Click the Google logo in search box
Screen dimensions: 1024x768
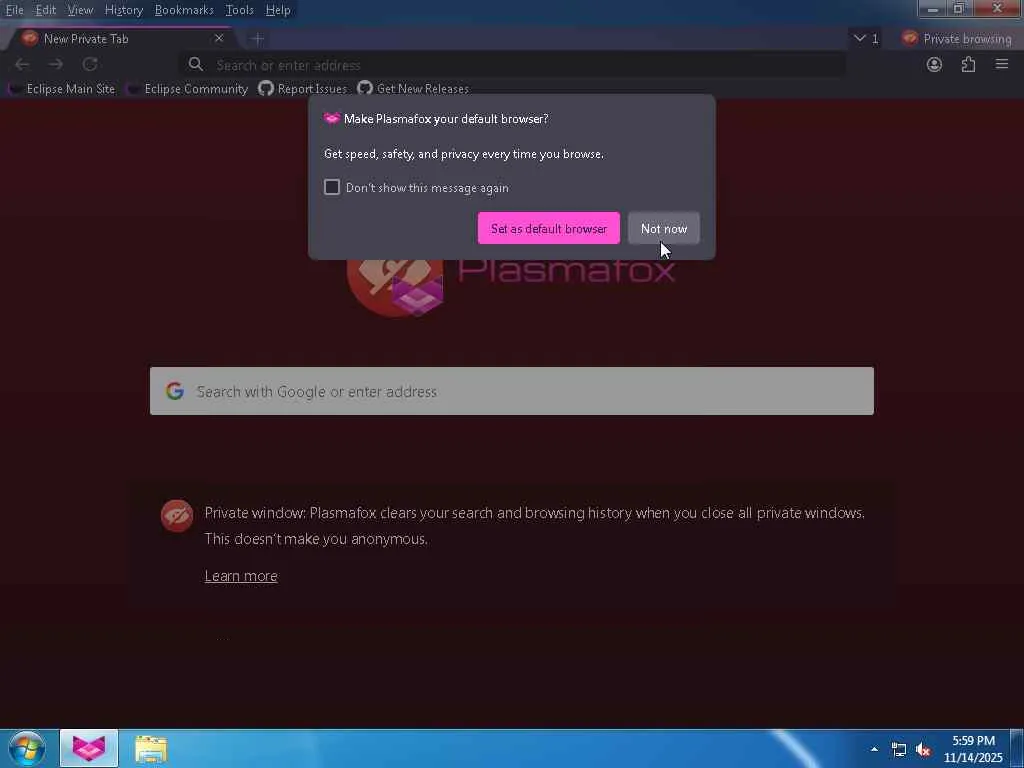point(174,391)
